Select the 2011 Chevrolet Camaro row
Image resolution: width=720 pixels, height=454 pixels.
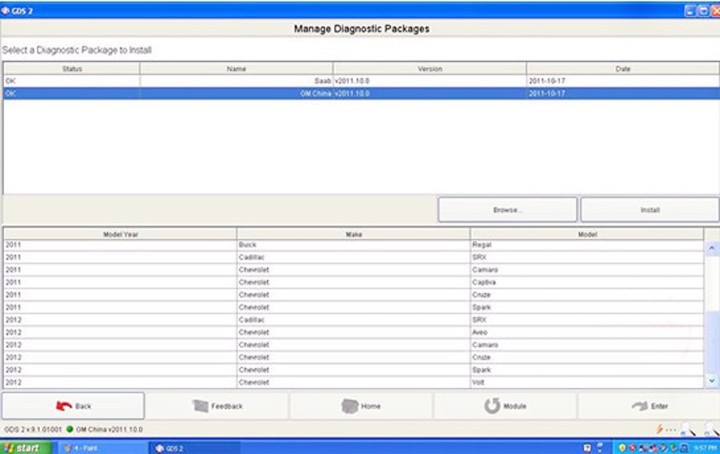pyautogui.click(x=354, y=270)
